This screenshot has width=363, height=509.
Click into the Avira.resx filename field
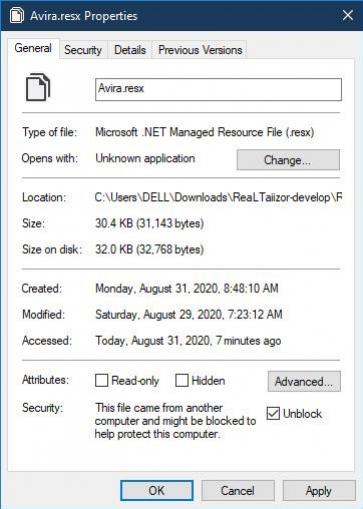tap(218, 89)
